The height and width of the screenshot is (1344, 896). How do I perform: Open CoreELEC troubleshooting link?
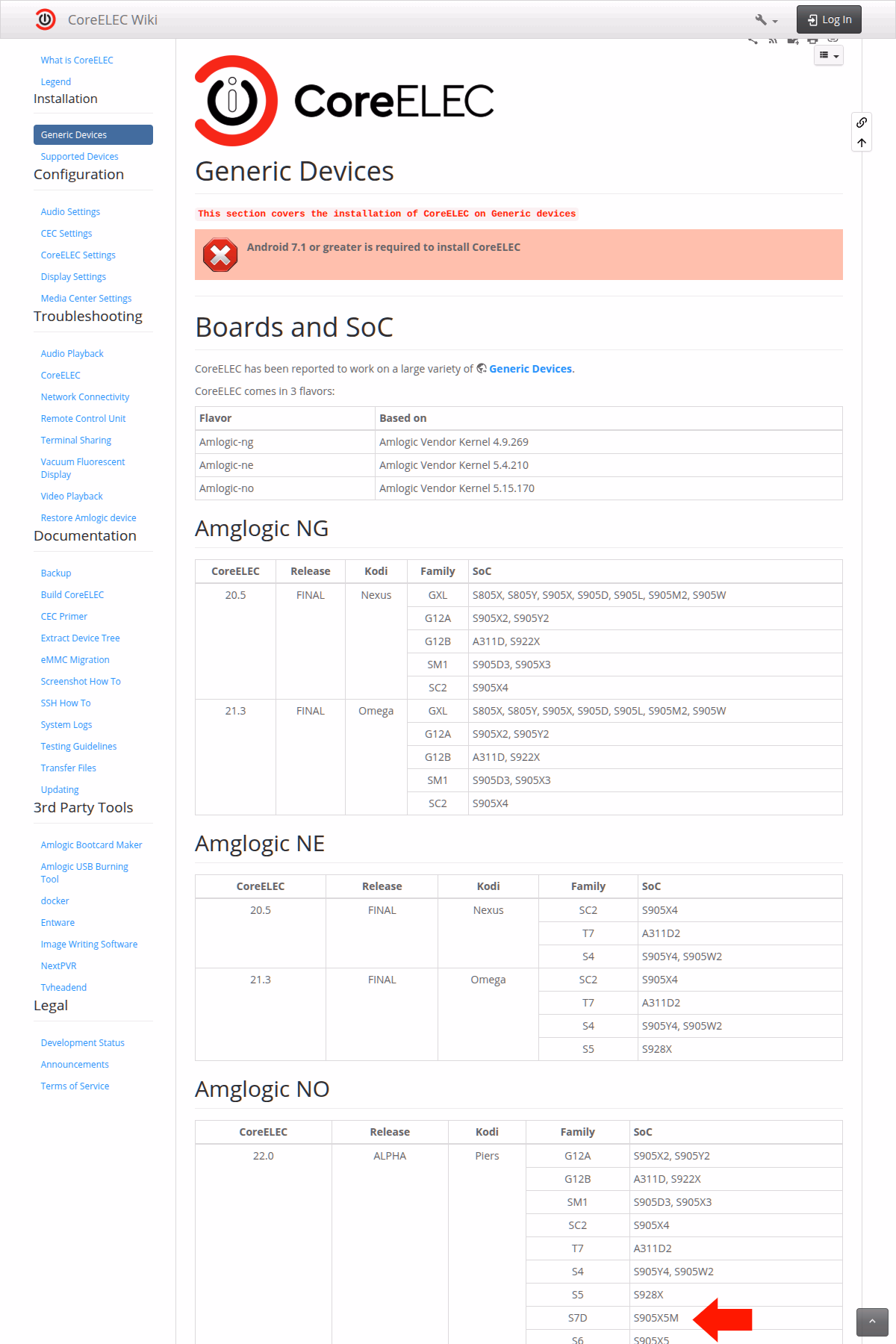(x=60, y=376)
